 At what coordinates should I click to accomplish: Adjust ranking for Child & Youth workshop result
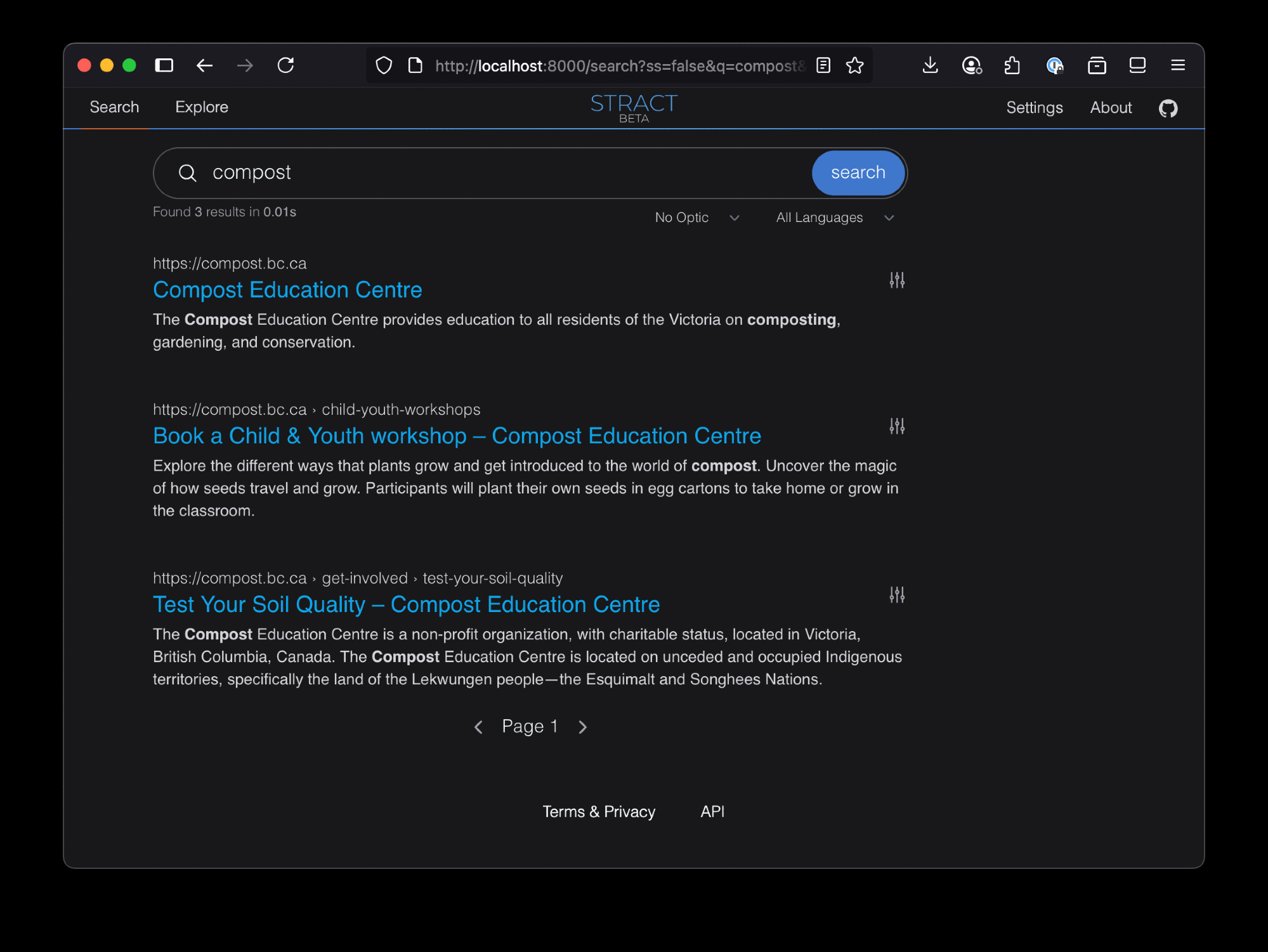point(897,426)
